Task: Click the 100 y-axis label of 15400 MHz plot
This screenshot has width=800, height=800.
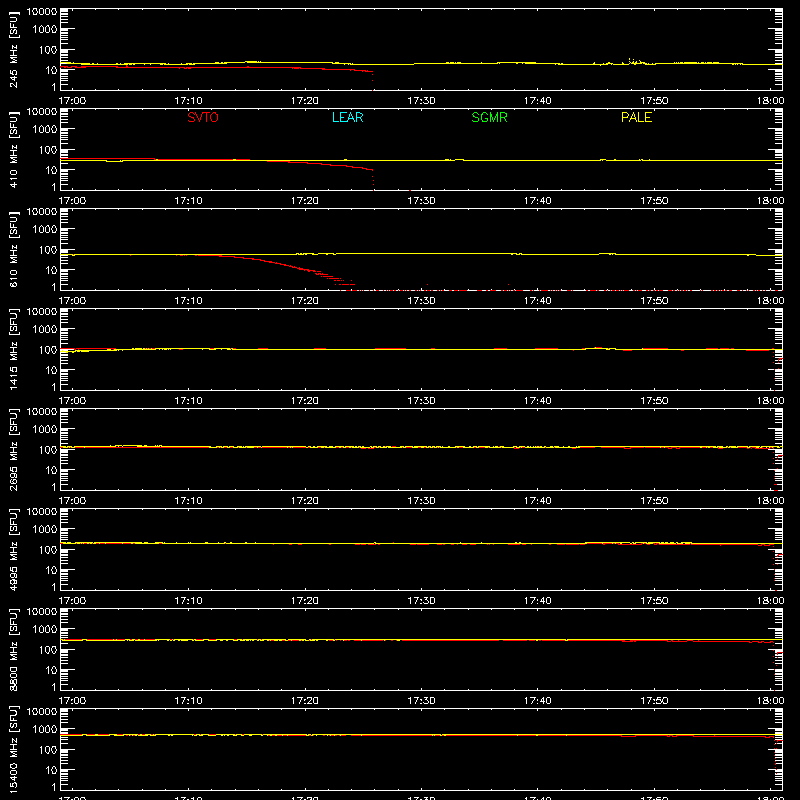Action: [x=48, y=749]
